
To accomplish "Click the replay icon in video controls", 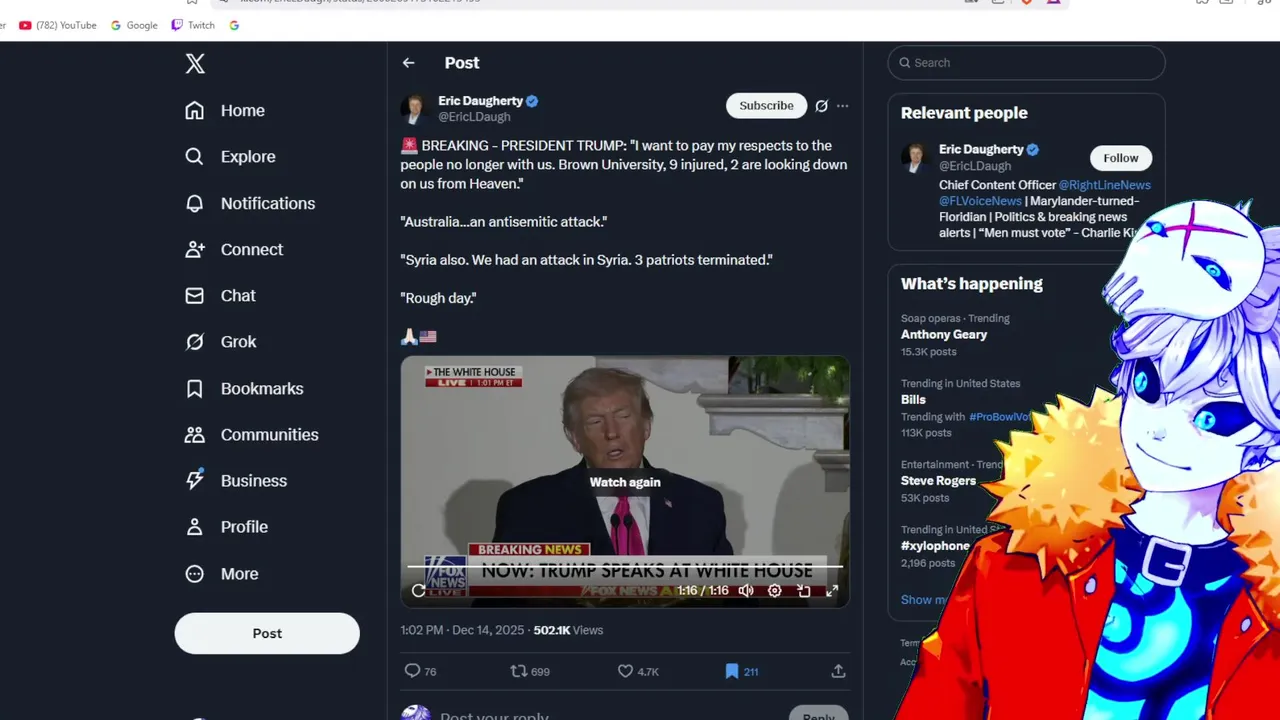I will pyautogui.click(x=418, y=590).
